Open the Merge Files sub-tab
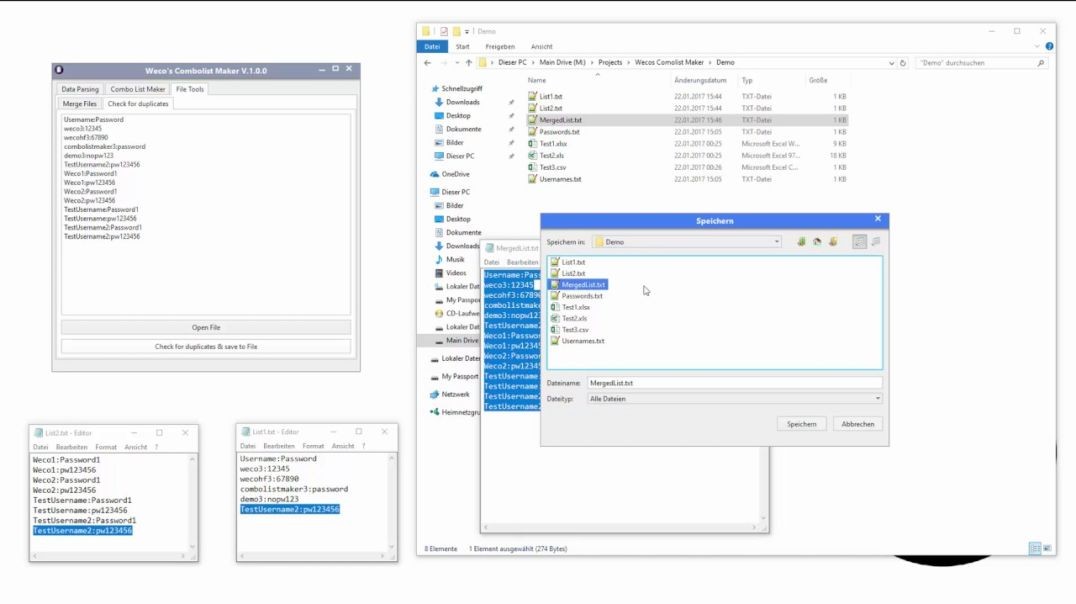The image size is (1076, 604). 80,104
